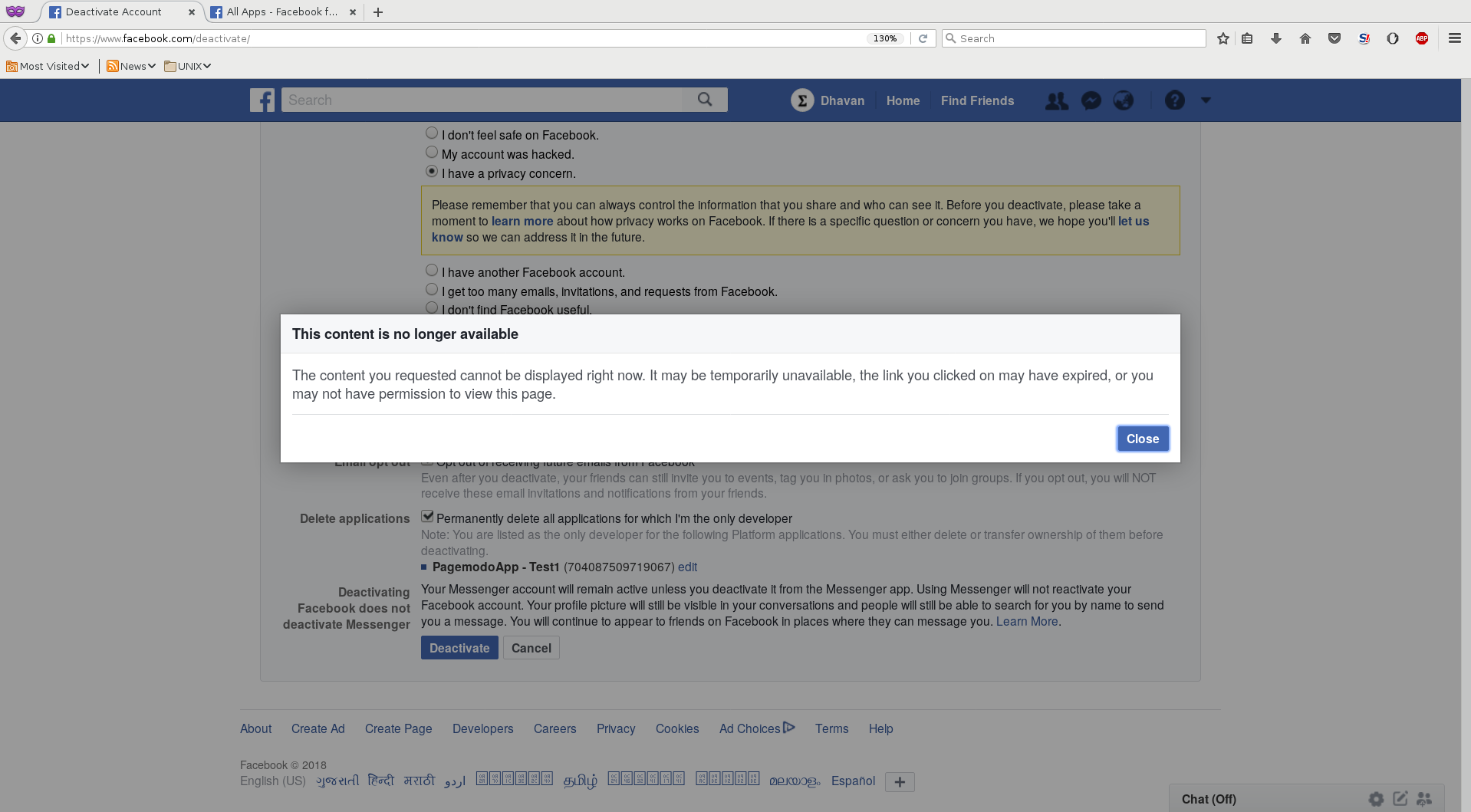This screenshot has width=1471, height=812.
Task: Open the Pocket icon in toolbar
Action: pos(1334,38)
